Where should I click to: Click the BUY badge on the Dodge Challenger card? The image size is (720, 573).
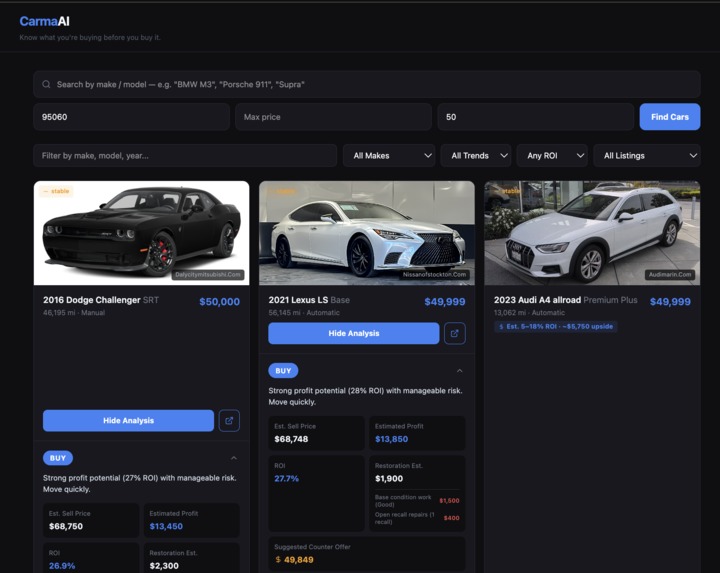[58, 458]
